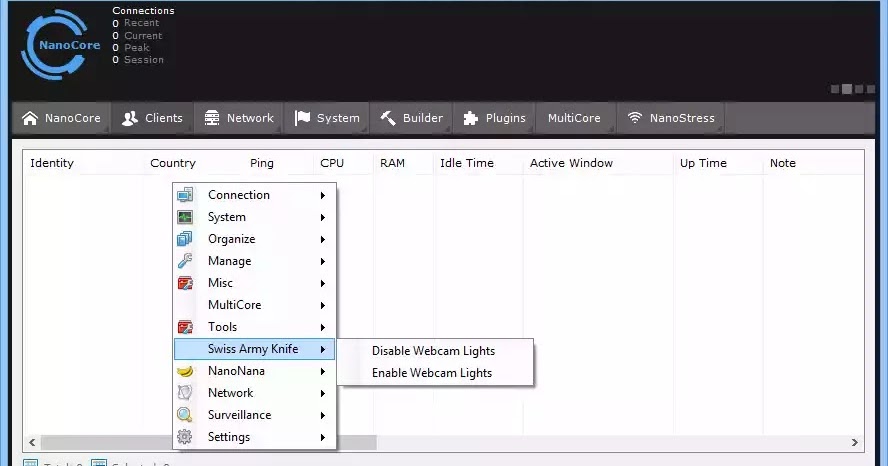Choose Enable Webcam Lights from submenu
Screen dimensions: 888x466
point(432,373)
